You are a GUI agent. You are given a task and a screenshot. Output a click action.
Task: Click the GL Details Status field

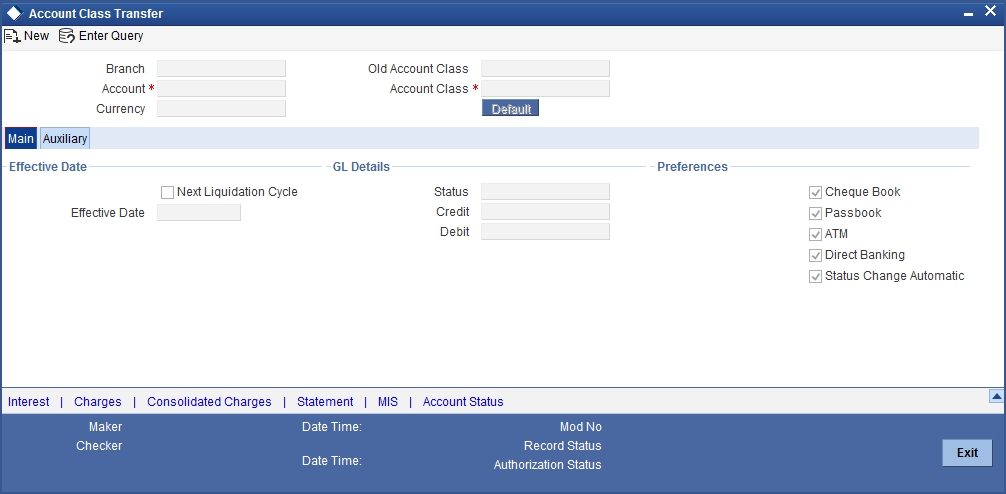(x=545, y=191)
